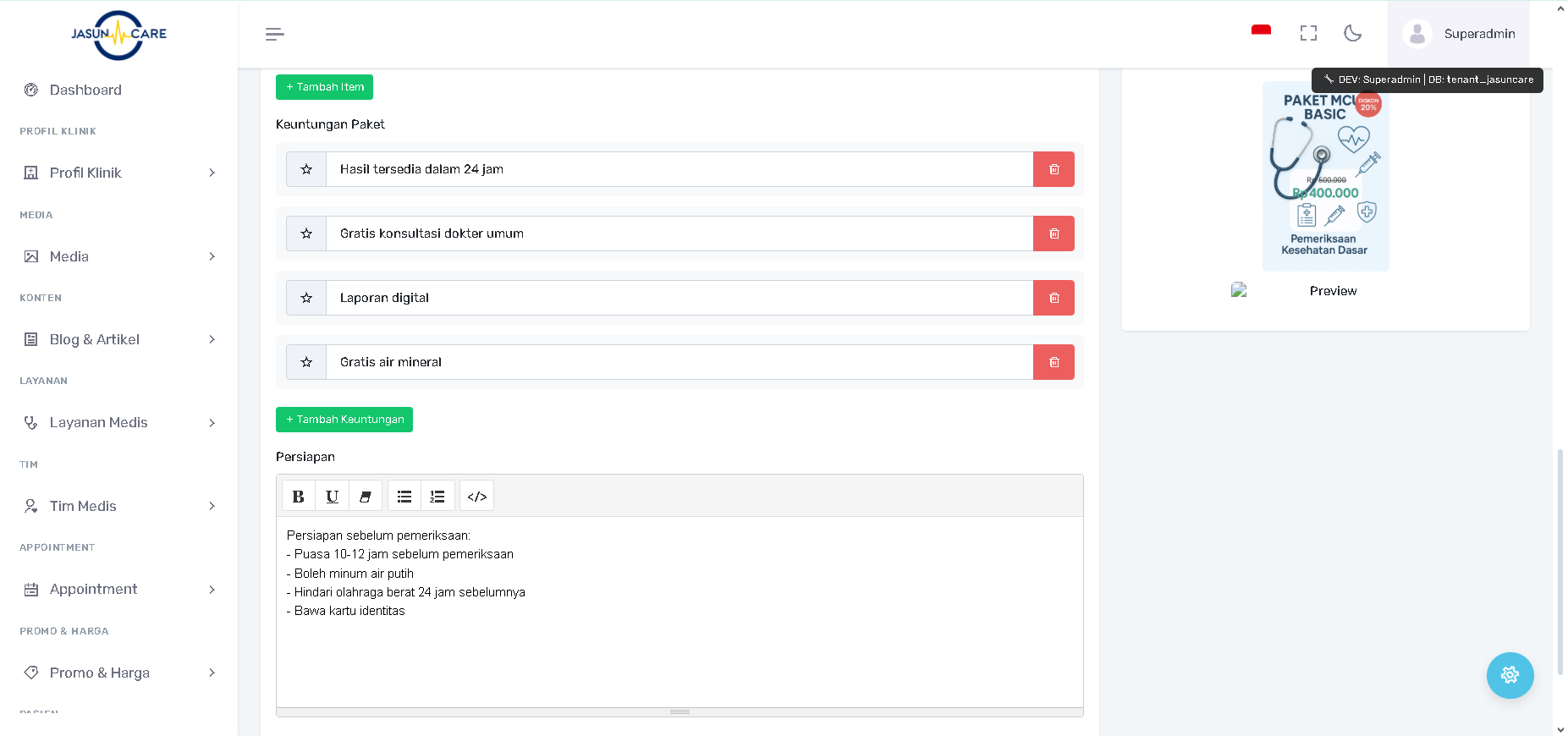Toggle the code view button in editor
The image size is (1568, 736).
(x=476, y=497)
